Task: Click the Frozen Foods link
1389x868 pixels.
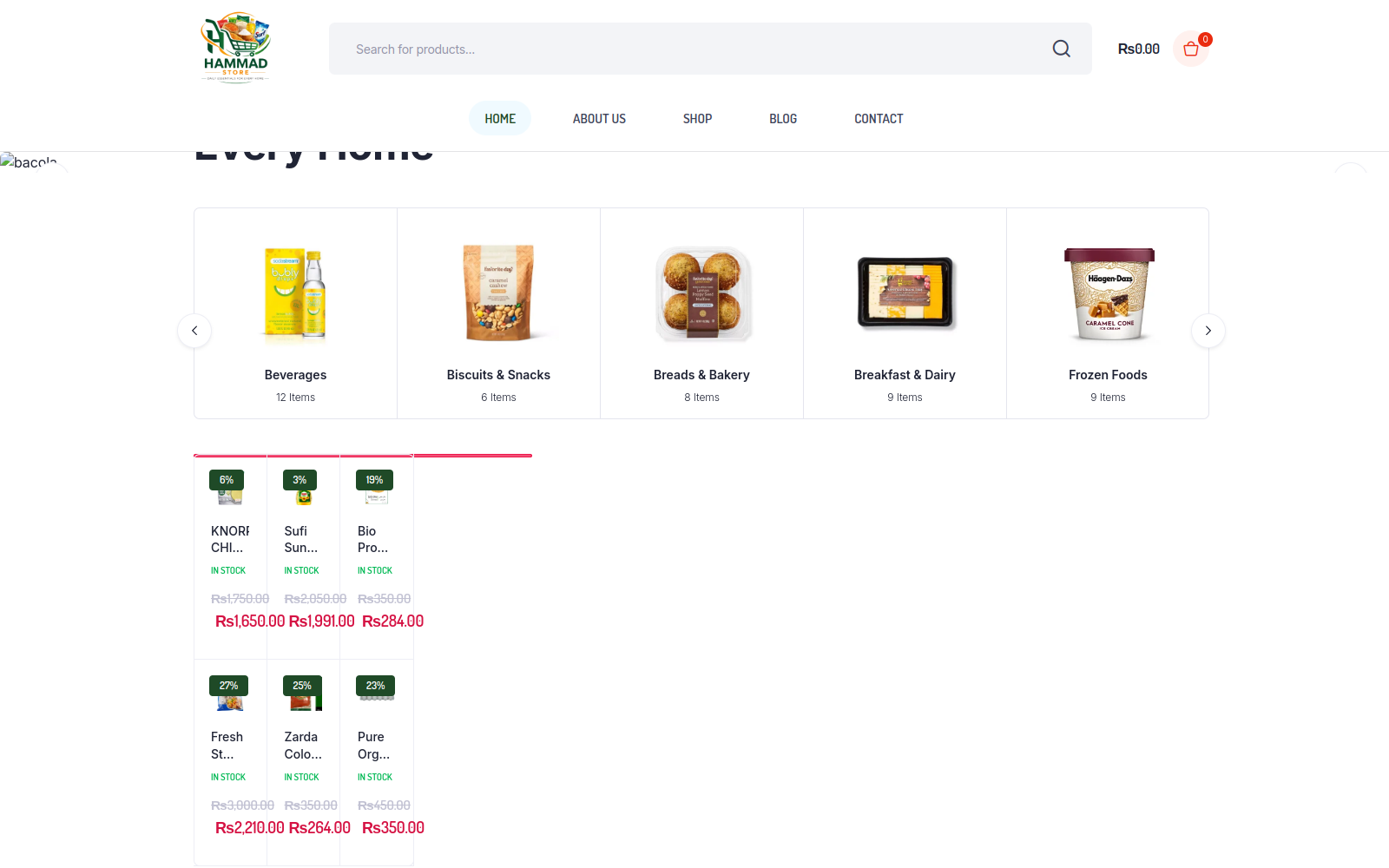Action: 1108,375
